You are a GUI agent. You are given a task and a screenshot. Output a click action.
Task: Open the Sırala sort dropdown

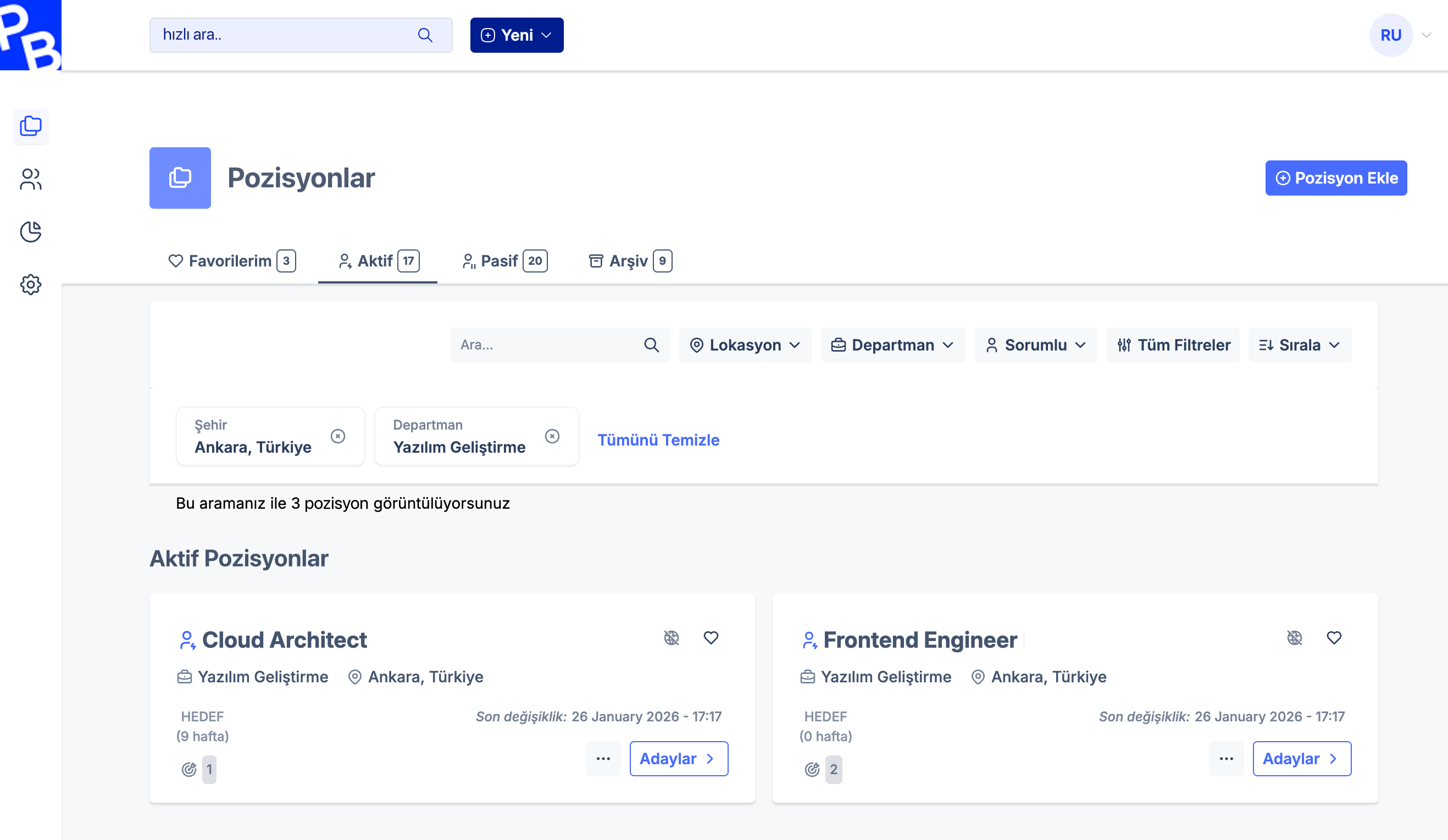1299,344
